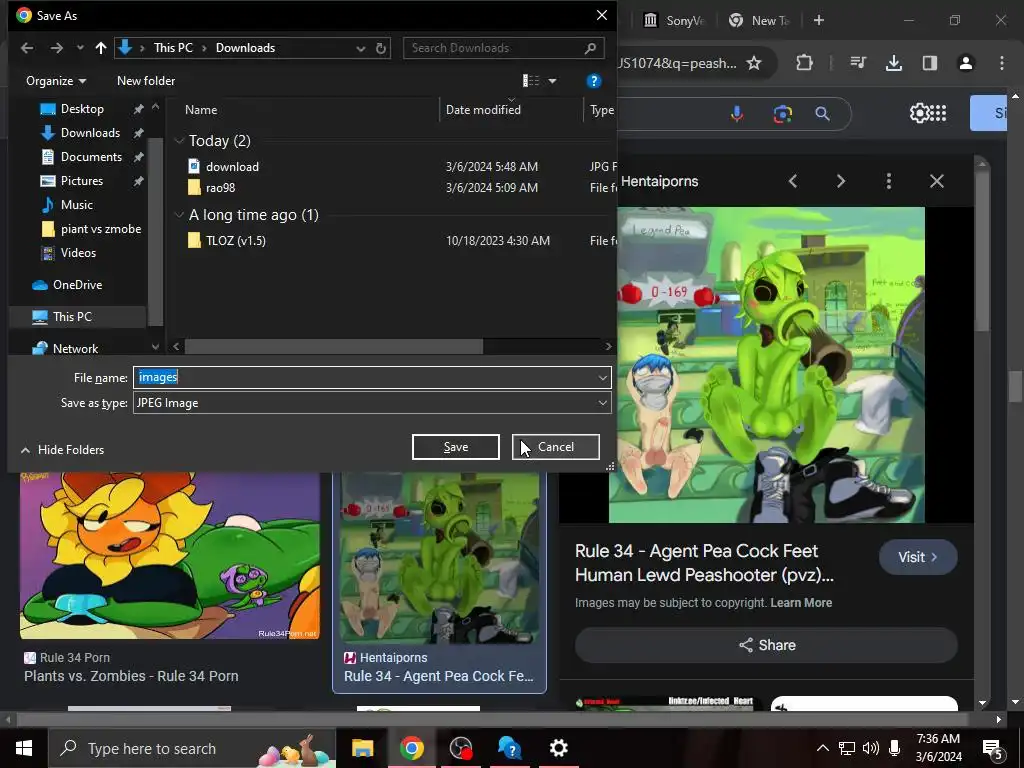Open the piant vs zmobe folder shortcut
1024x768 pixels.
(101, 229)
